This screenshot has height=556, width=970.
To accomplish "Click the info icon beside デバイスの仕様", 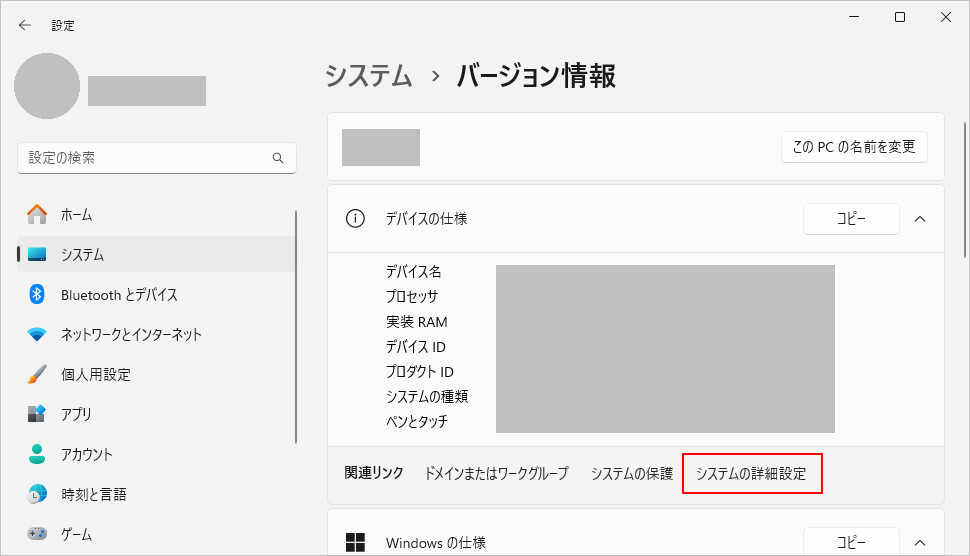I will (355, 218).
